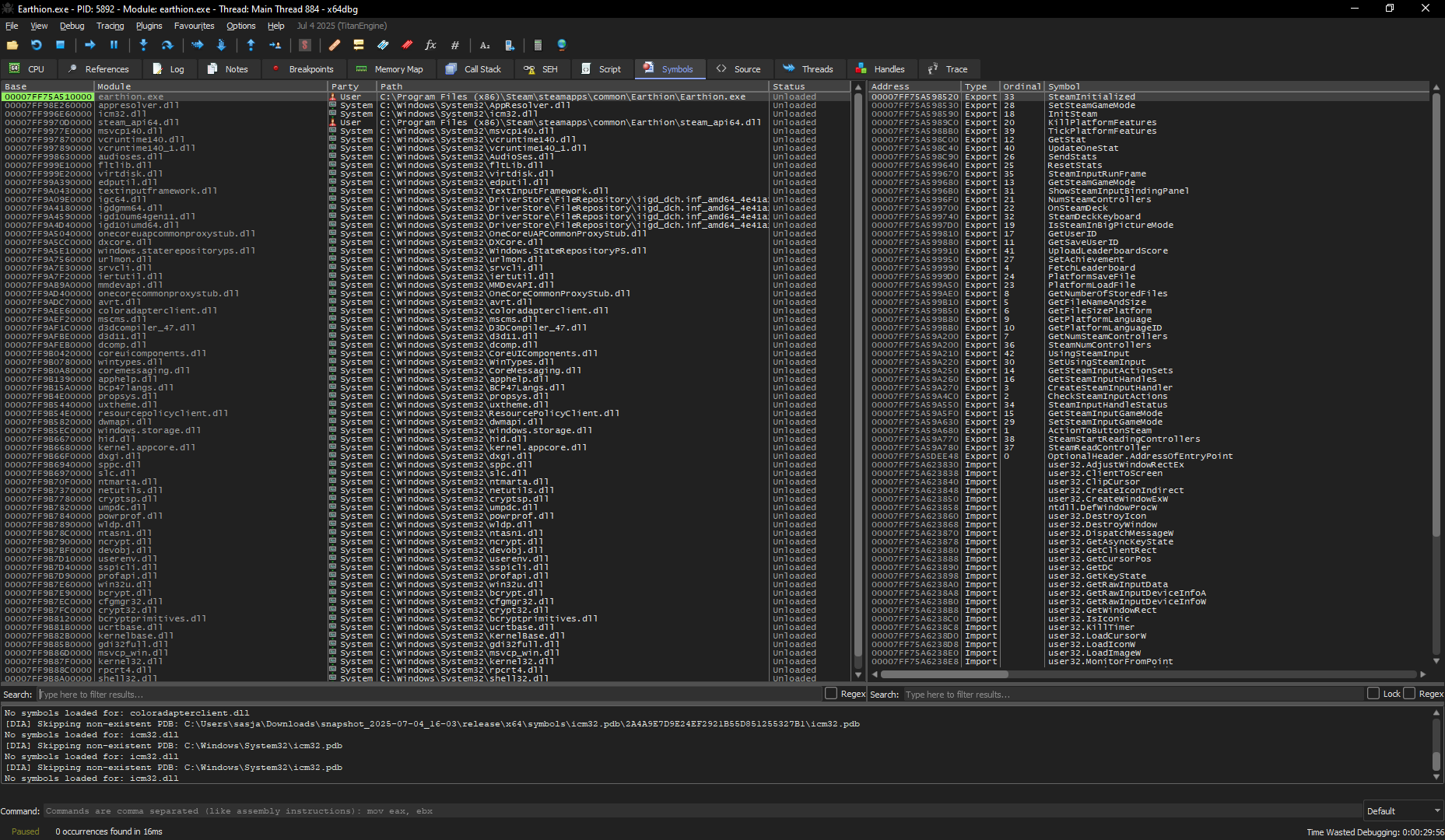This screenshot has width=1445, height=840.
Task: Click the Open file folder icon
Action: coord(12,45)
